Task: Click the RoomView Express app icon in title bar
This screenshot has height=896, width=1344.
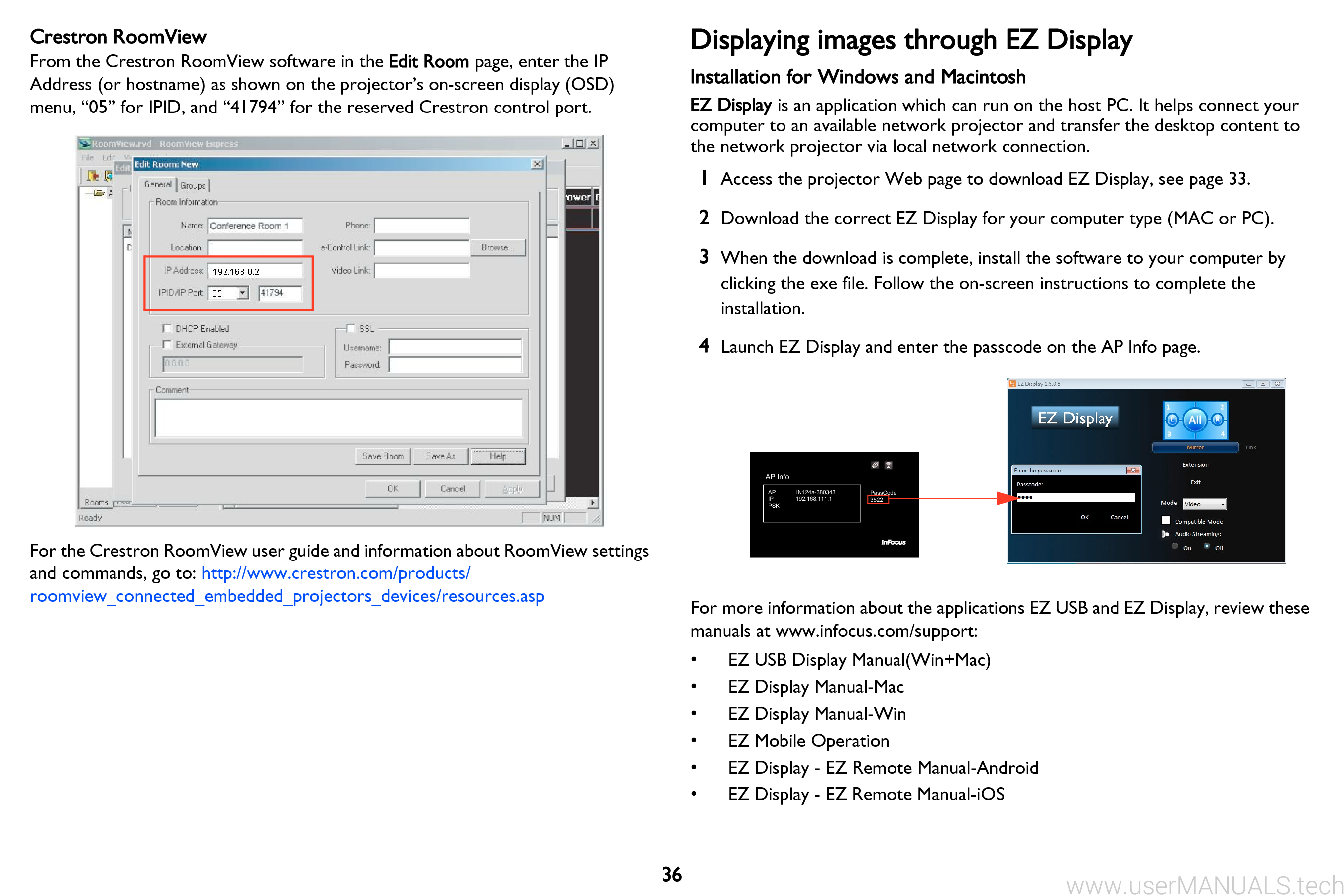Action: [85, 143]
